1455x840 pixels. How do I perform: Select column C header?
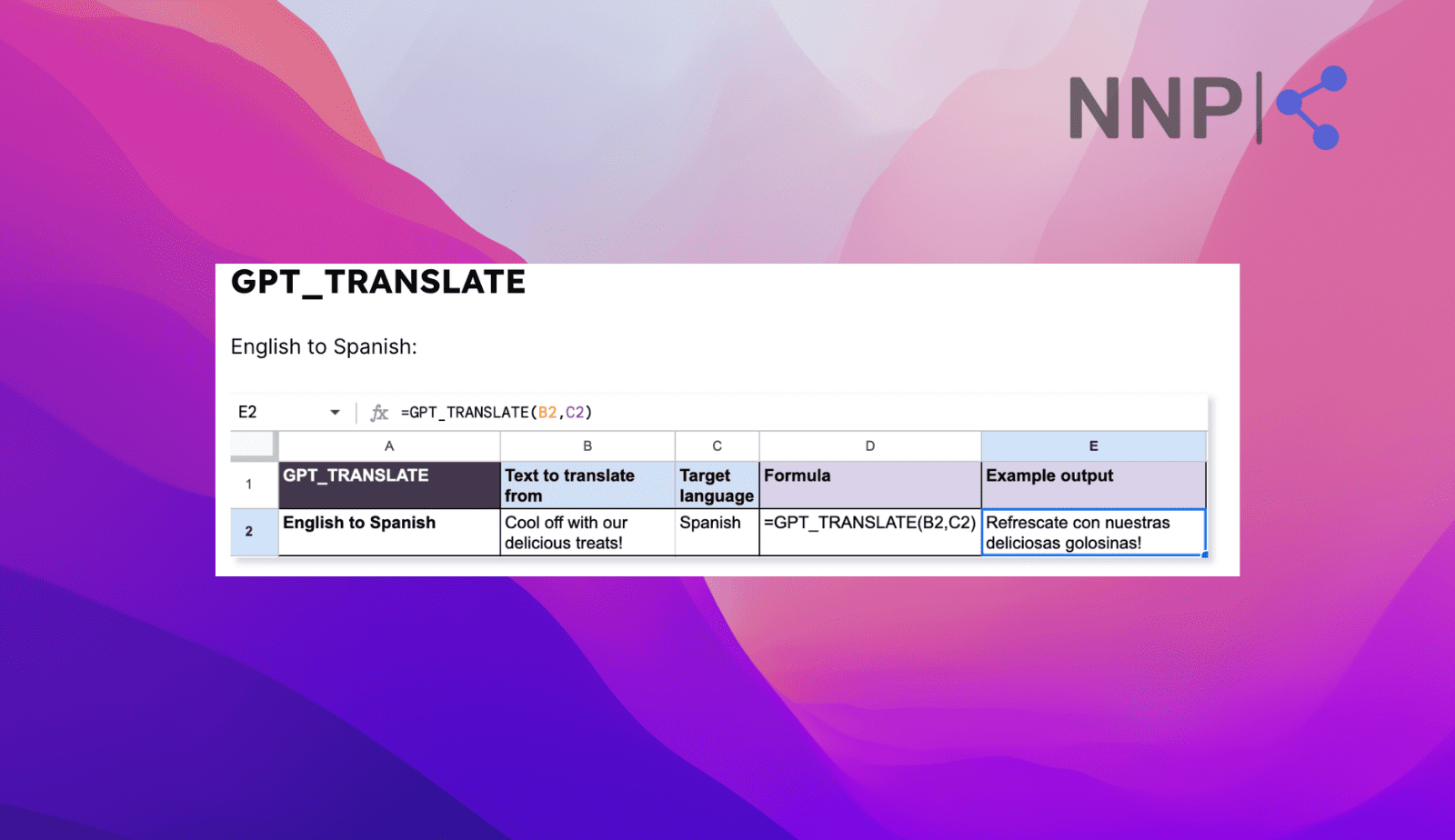click(x=717, y=446)
